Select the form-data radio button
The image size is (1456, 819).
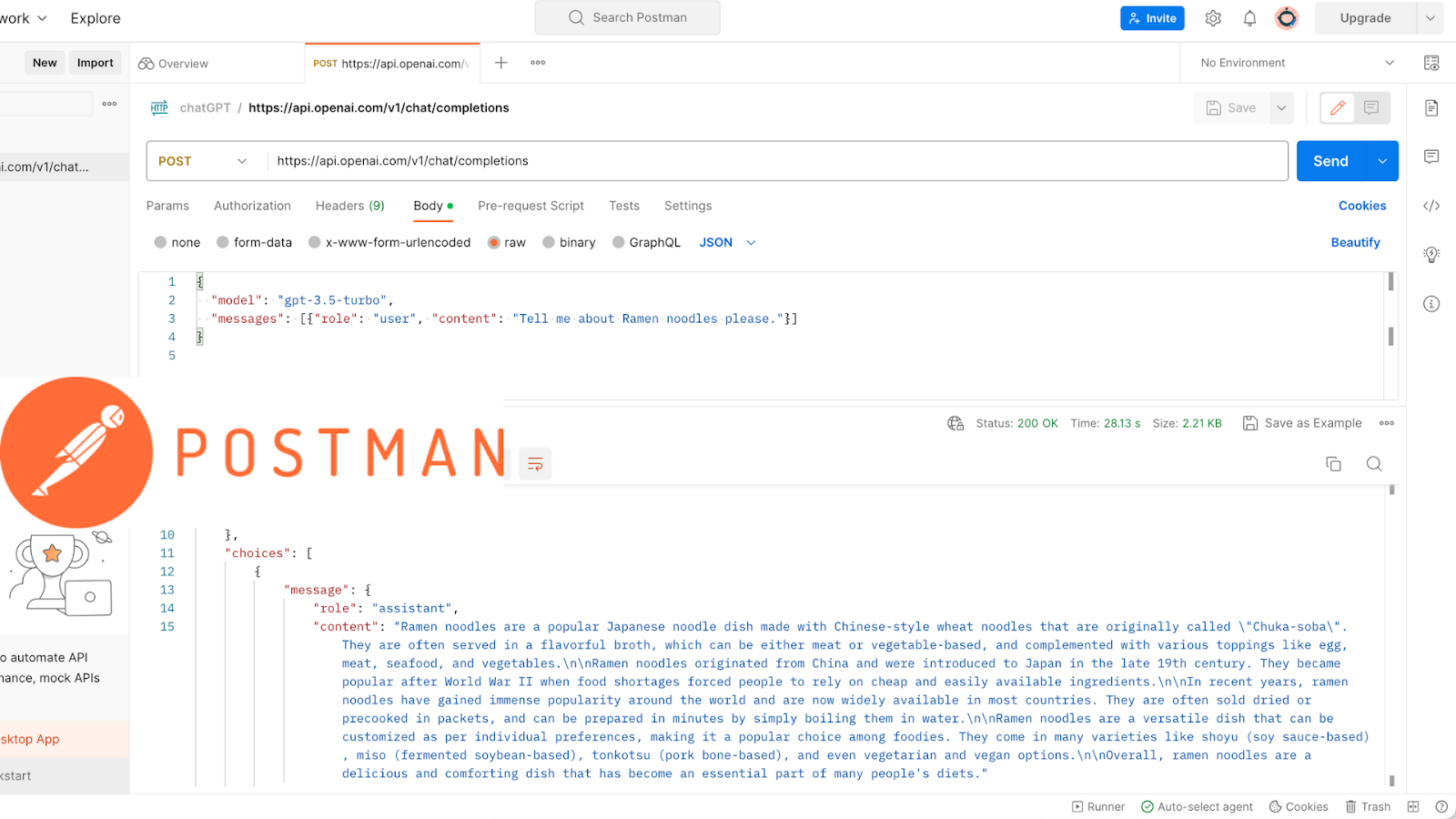point(222,242)
